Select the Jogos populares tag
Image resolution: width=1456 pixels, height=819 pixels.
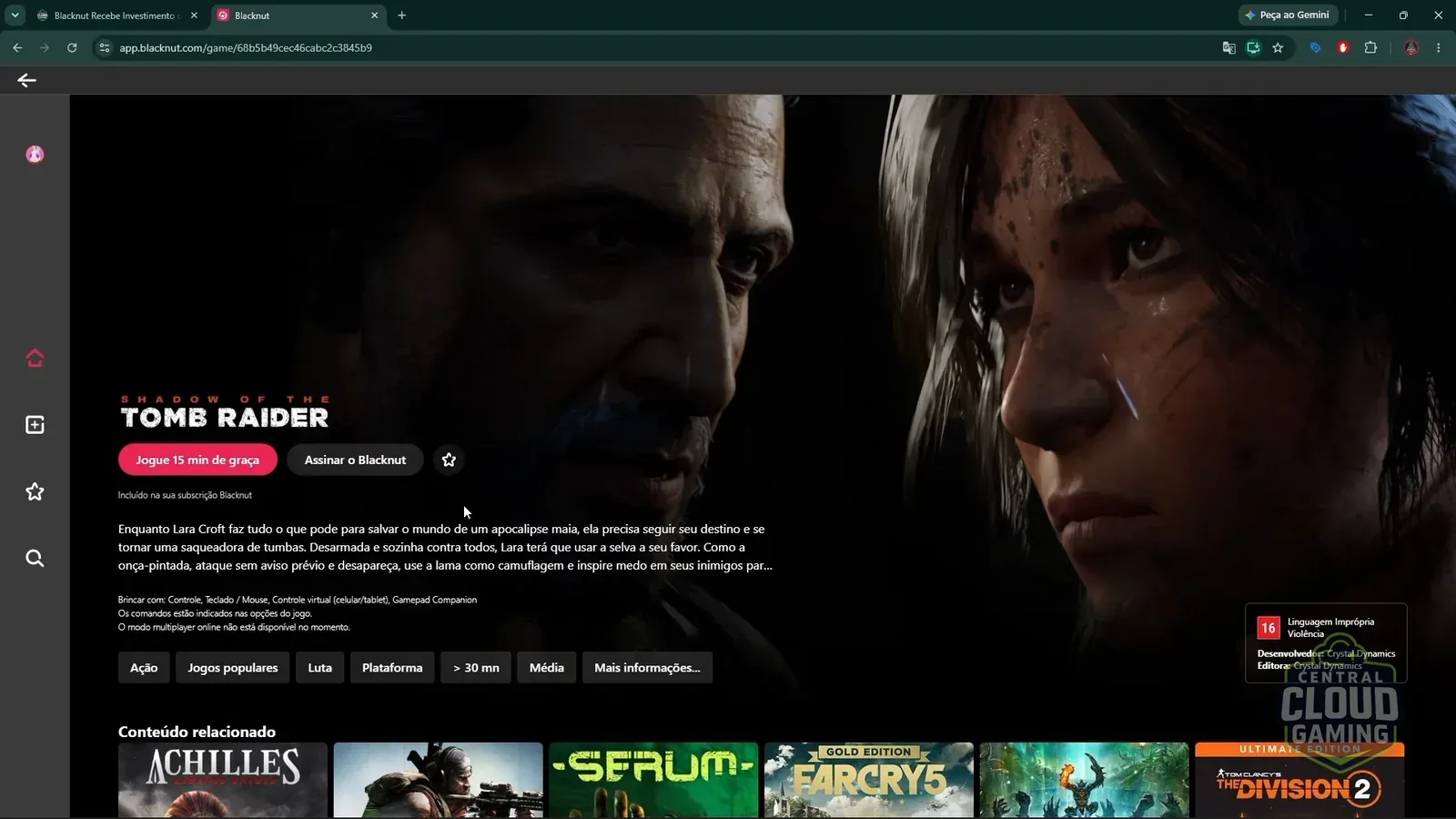[x=233, y=667]
